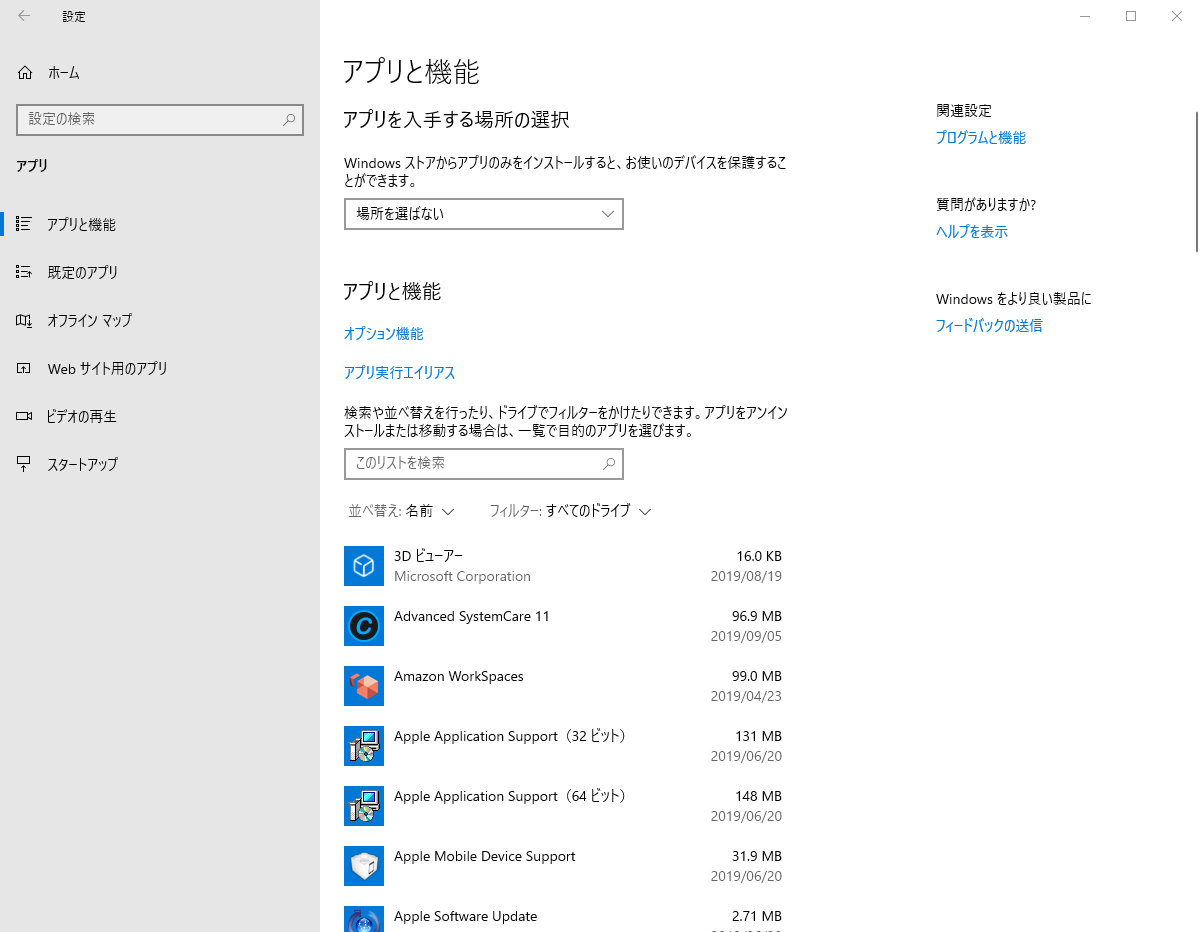This screenshot has height=932, width=1200.
Task: Open the 場所を選ばない dropdown
Action: click(x=484, y=214)
